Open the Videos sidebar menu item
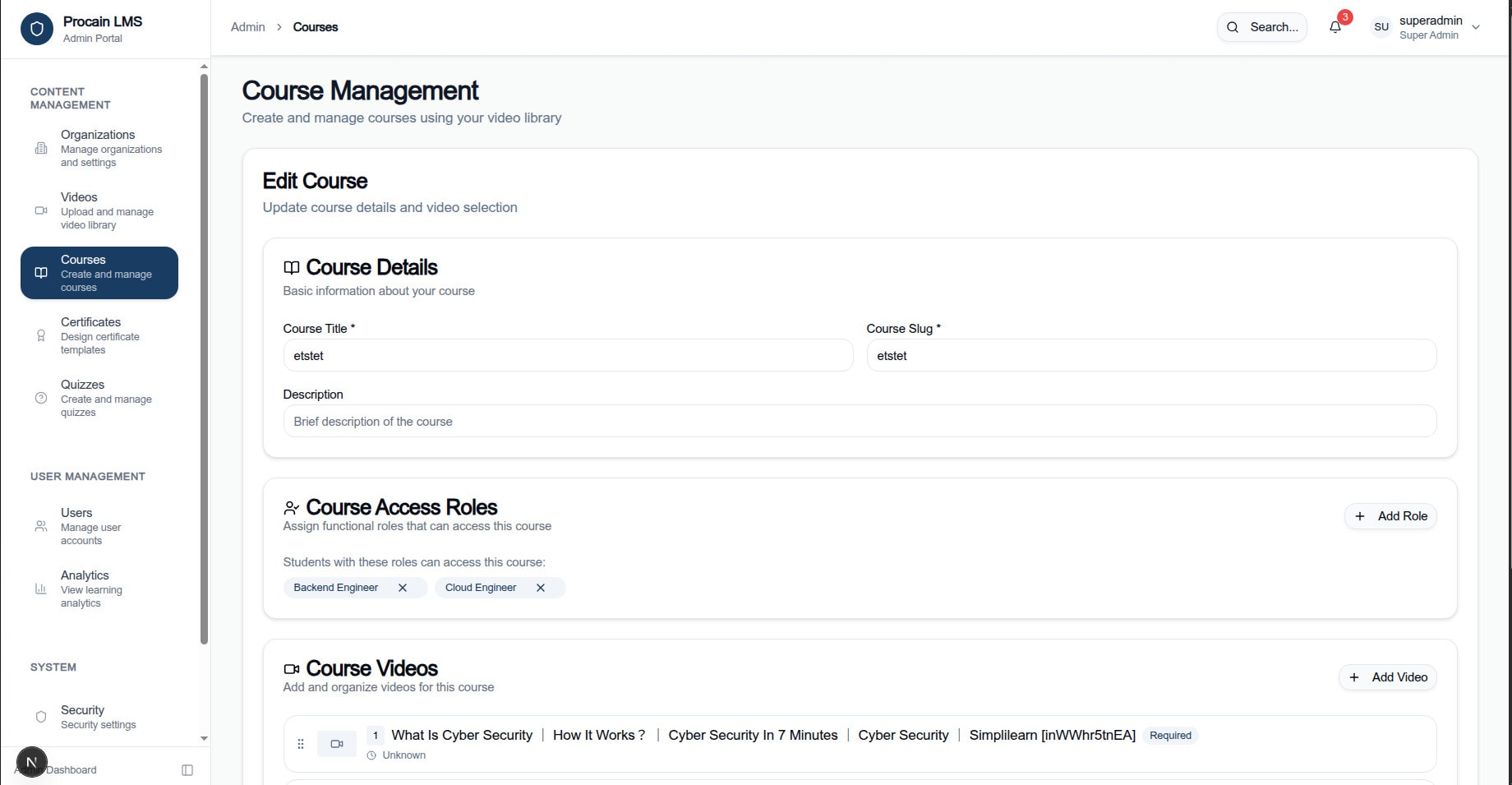Image resolution: width=1512 pixels, height=785 pixels. (99, 210)
